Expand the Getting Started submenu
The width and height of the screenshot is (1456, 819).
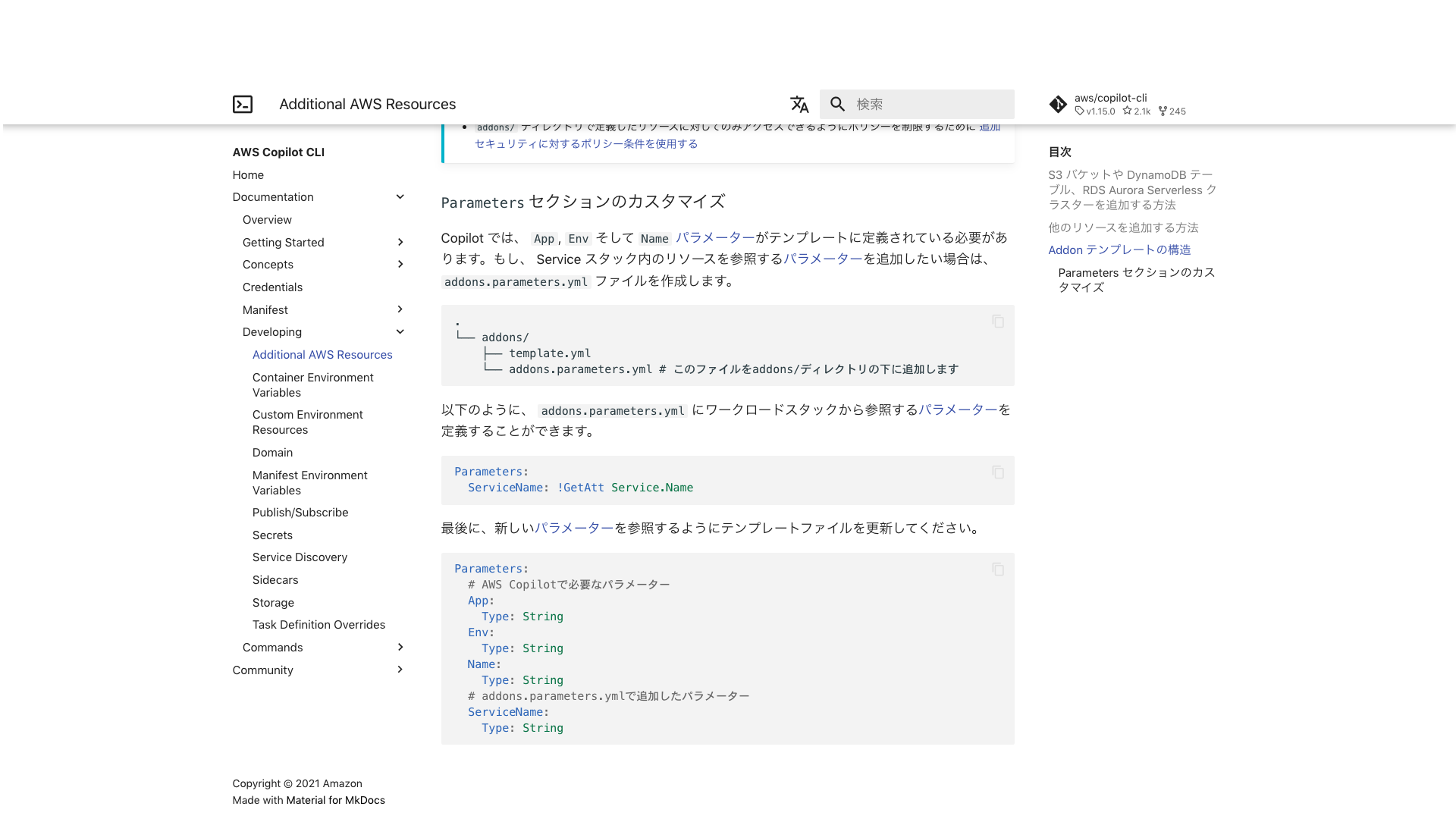(x=400, y=243)
